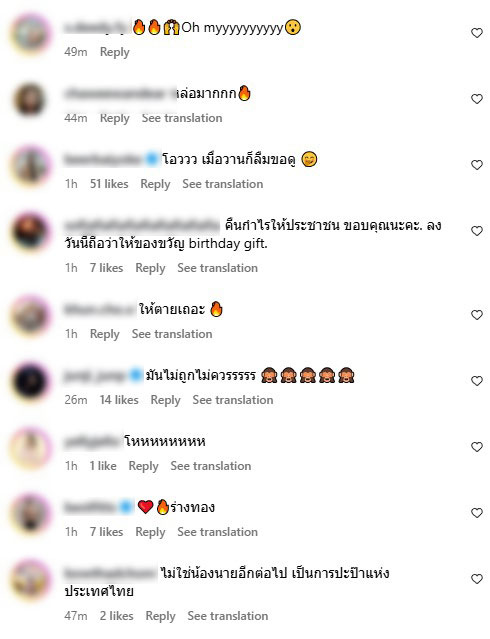490x639 pixels.
Task: View the 51 likes list
Action: tap(109, 184)
